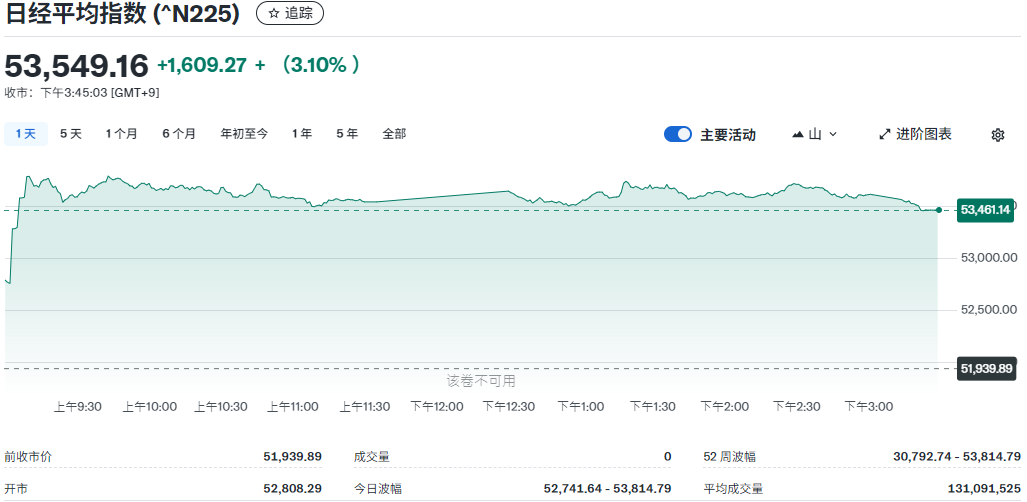Click the 上午9:30 time axis label

pos(77,406)
